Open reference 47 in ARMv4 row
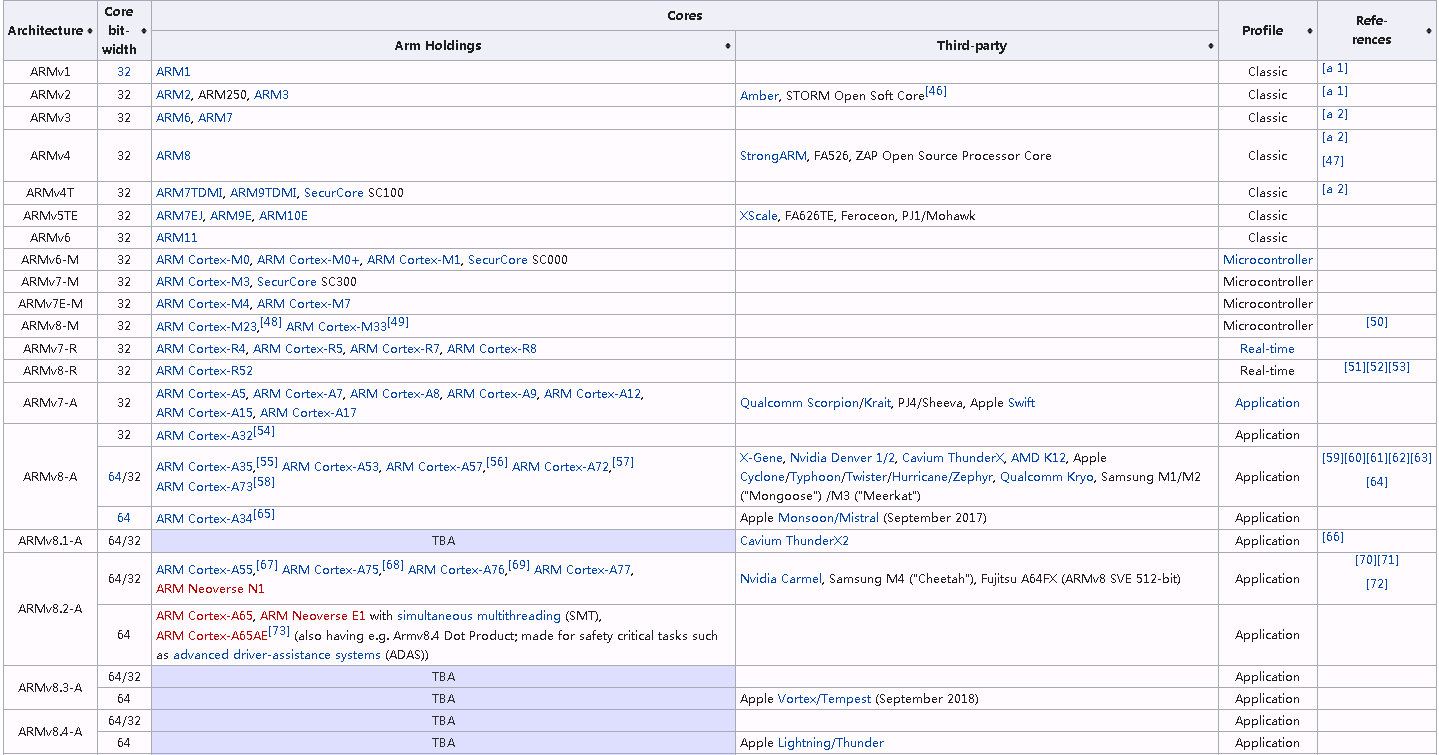Screen dimensions: 1439x755 tap(1333, 161)
